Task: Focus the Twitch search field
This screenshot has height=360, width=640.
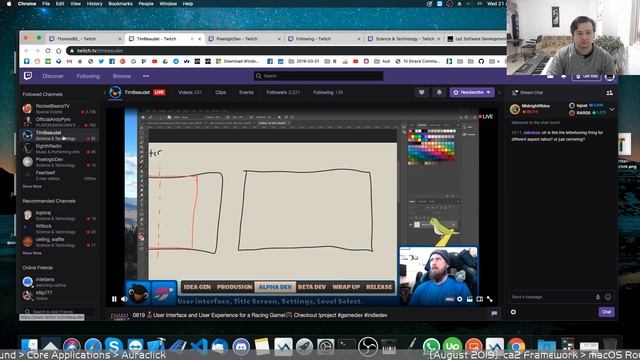Action: click(x=318, y=76)
